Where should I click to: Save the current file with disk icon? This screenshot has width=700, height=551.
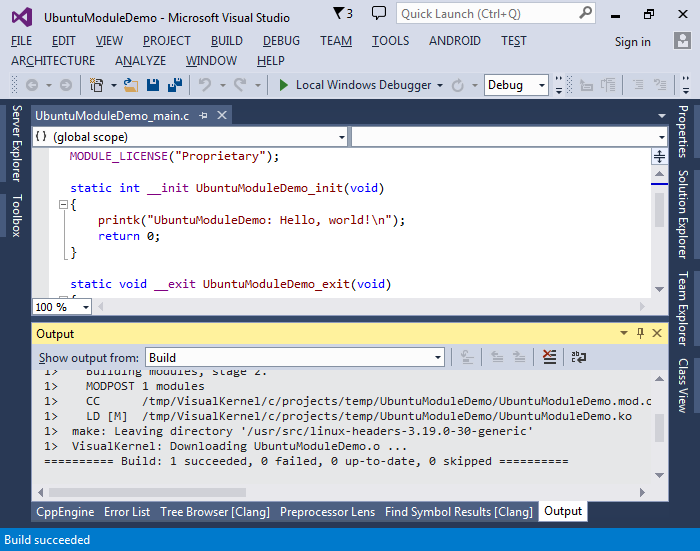153,85
